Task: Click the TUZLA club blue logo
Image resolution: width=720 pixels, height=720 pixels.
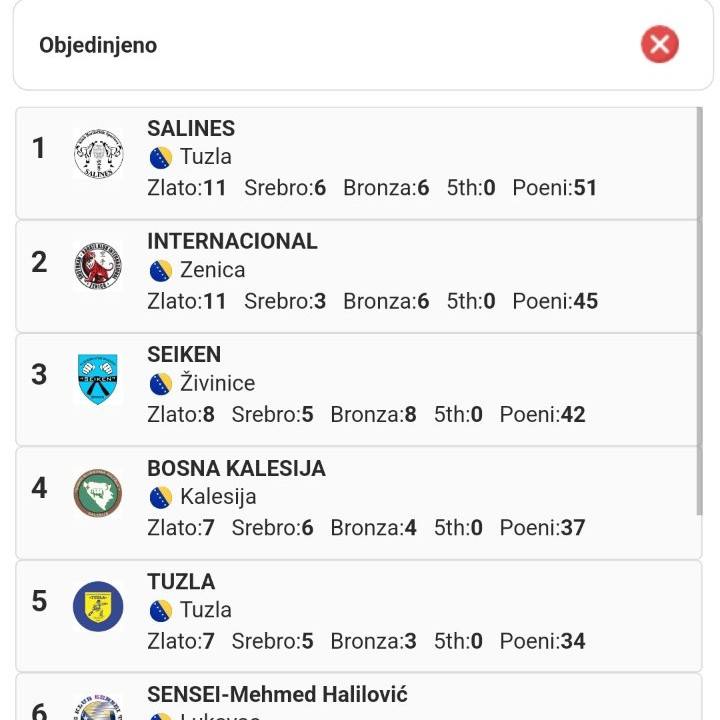Action: pos(98,606)
